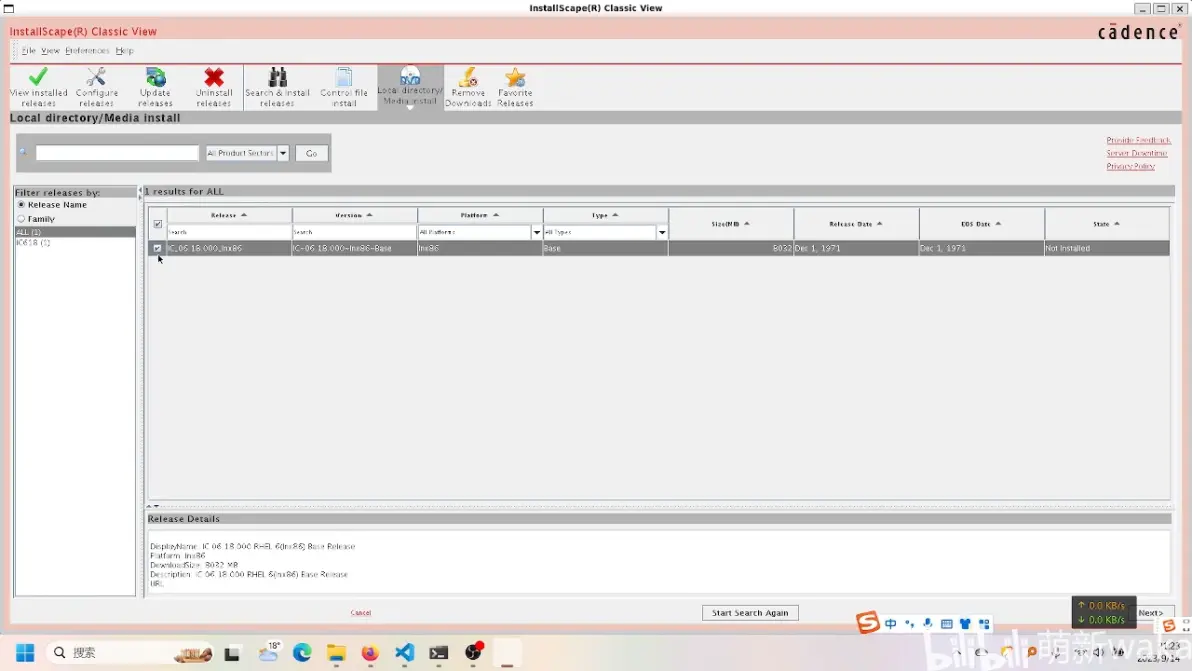Open Remove Downloads tool
Image resolution: width=1192 pixels, height=671 pixels.
tap(468, 87)
